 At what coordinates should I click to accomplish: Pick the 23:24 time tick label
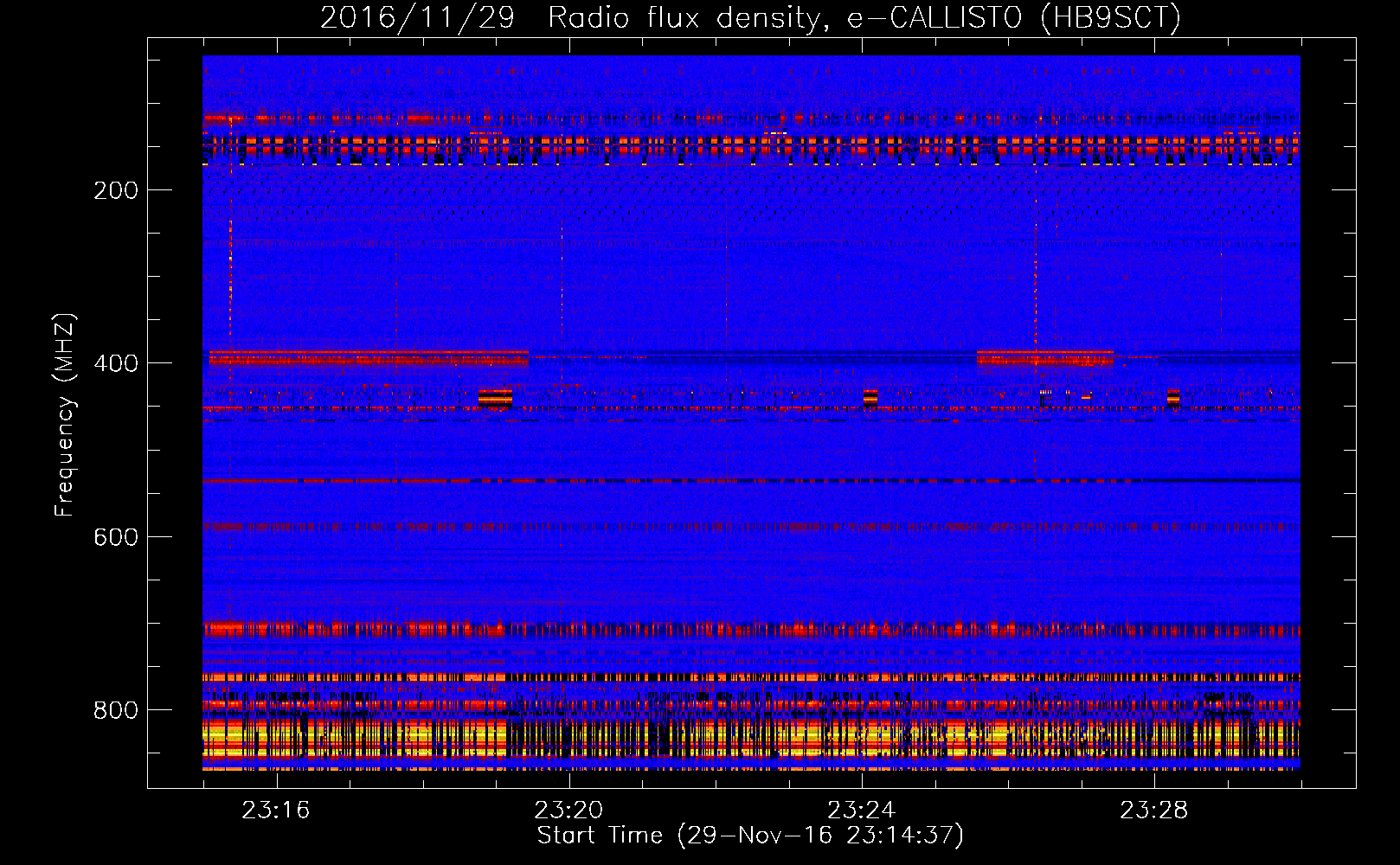tap(862, 811)
